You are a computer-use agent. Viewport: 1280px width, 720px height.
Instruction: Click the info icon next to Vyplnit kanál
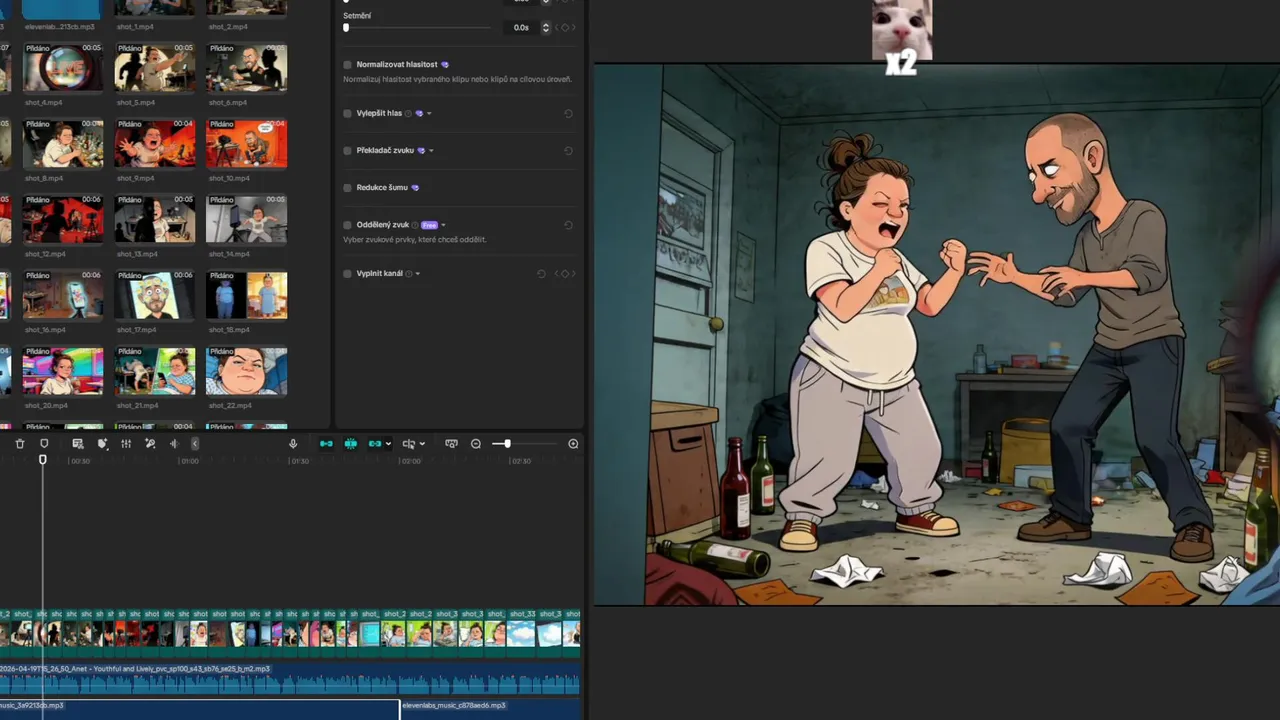408,274
